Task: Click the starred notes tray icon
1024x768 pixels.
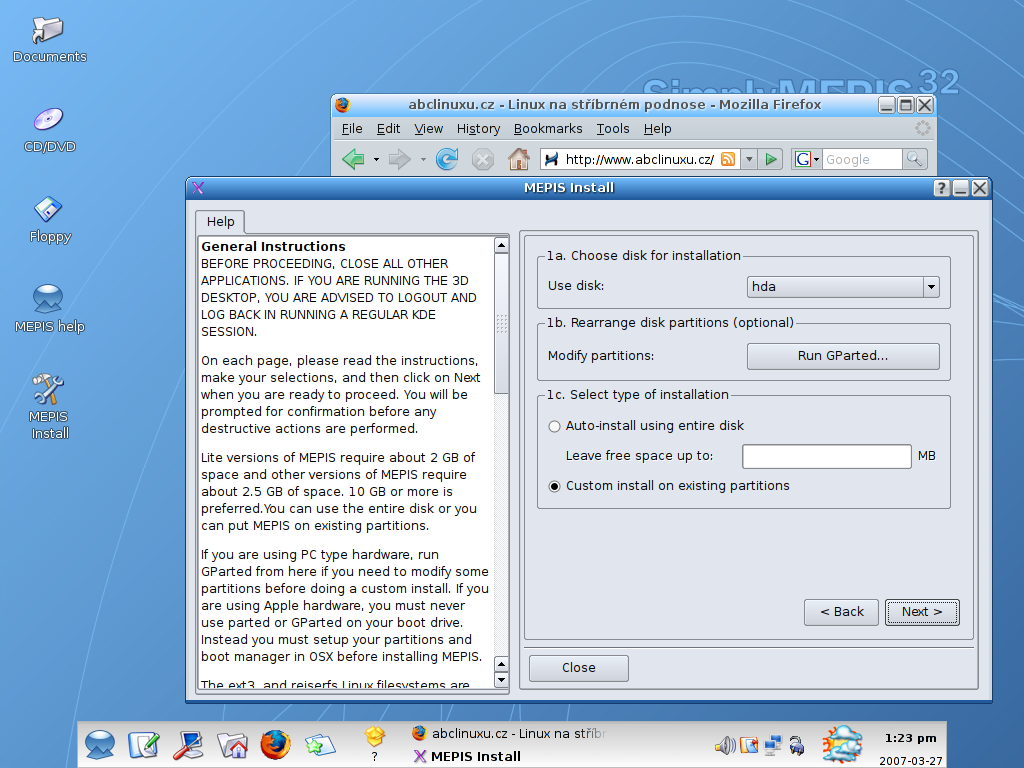Action: click(x=749, y=745)
